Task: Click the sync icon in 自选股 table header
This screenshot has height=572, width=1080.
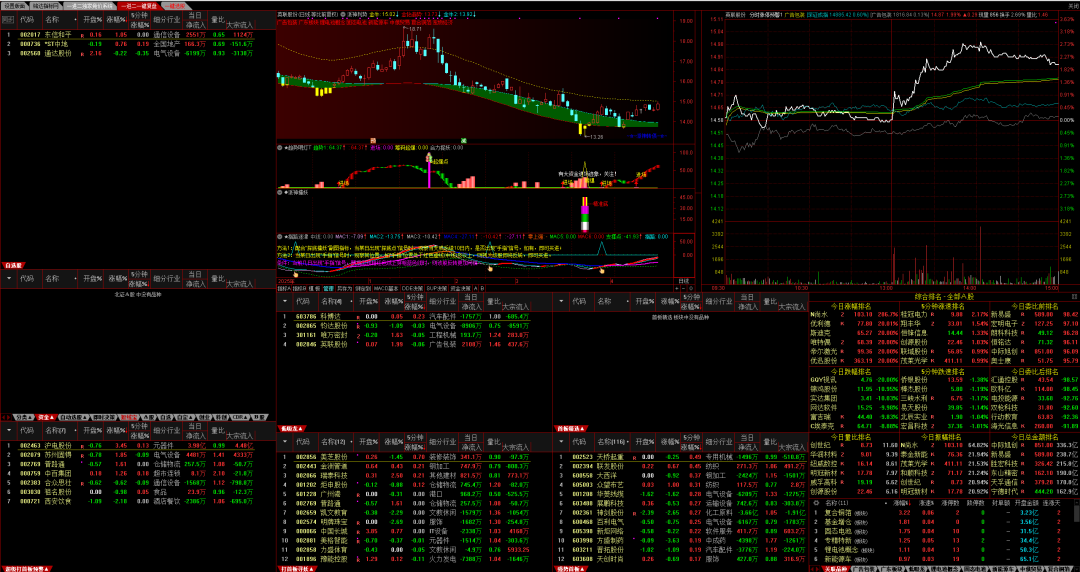Action: tap(6, 20)
